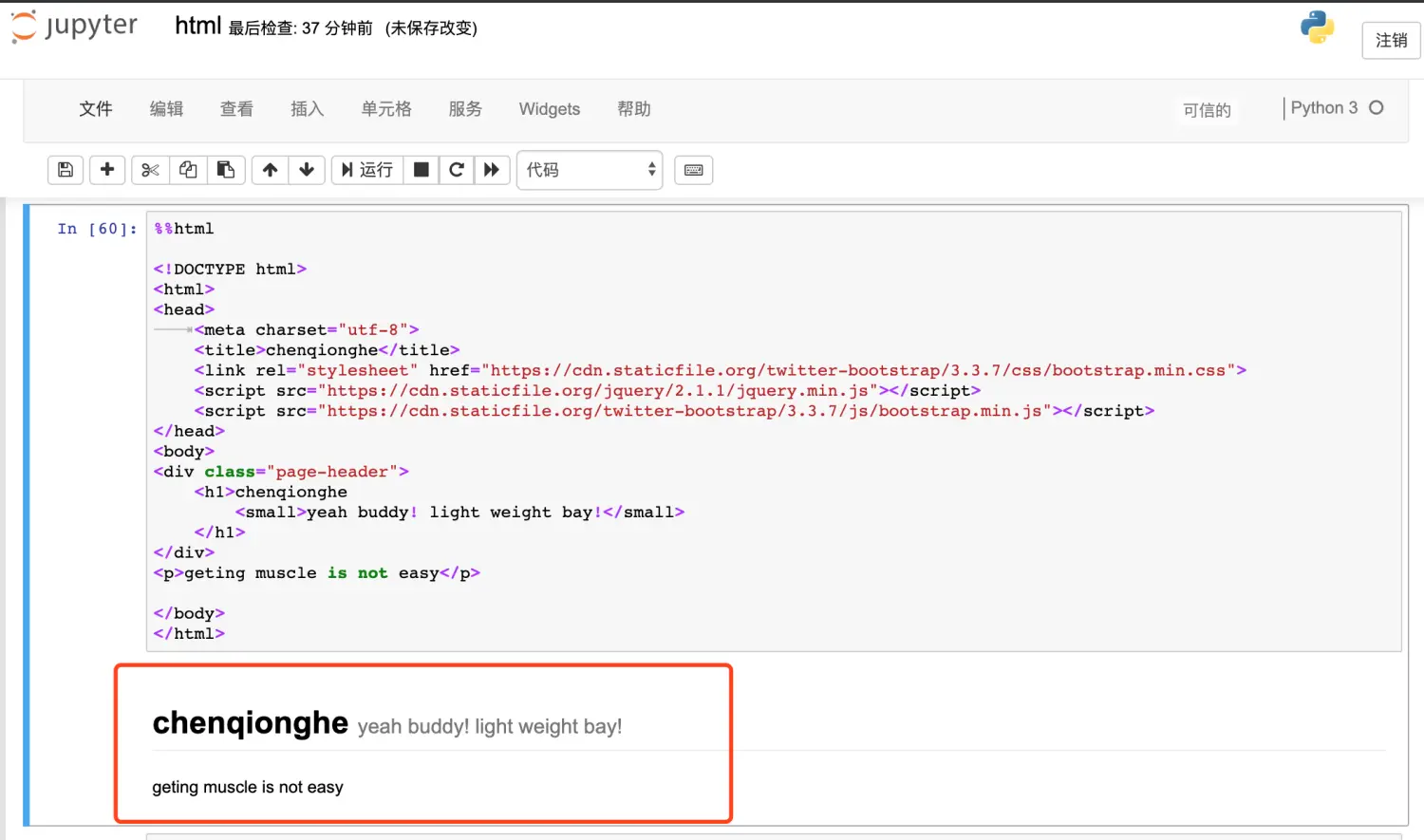Open the command palette keyboard icon

coord(693,169)
